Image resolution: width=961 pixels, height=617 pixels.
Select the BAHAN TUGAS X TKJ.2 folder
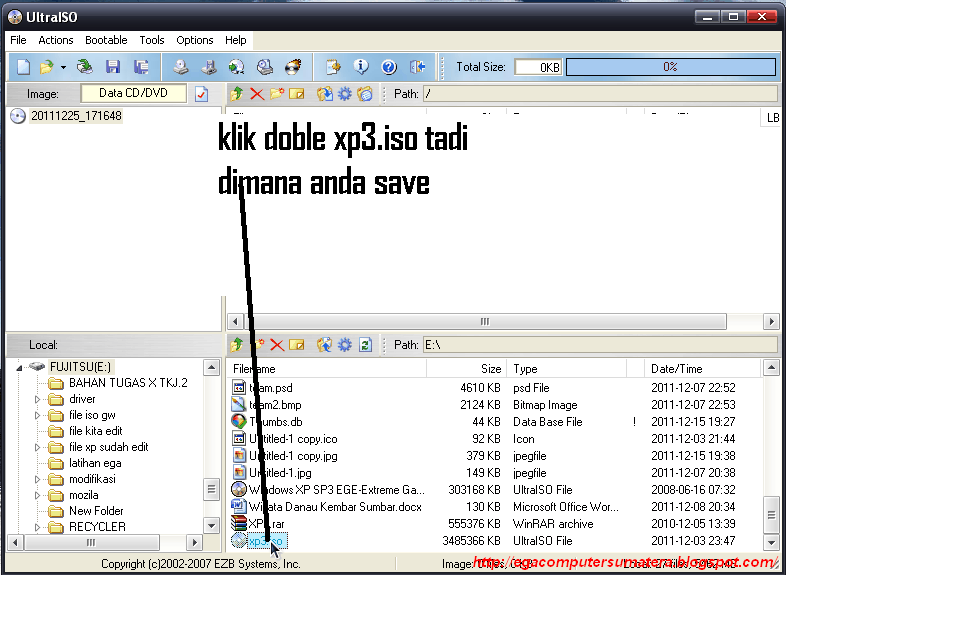pyautogui.click(x=128, y=383)
